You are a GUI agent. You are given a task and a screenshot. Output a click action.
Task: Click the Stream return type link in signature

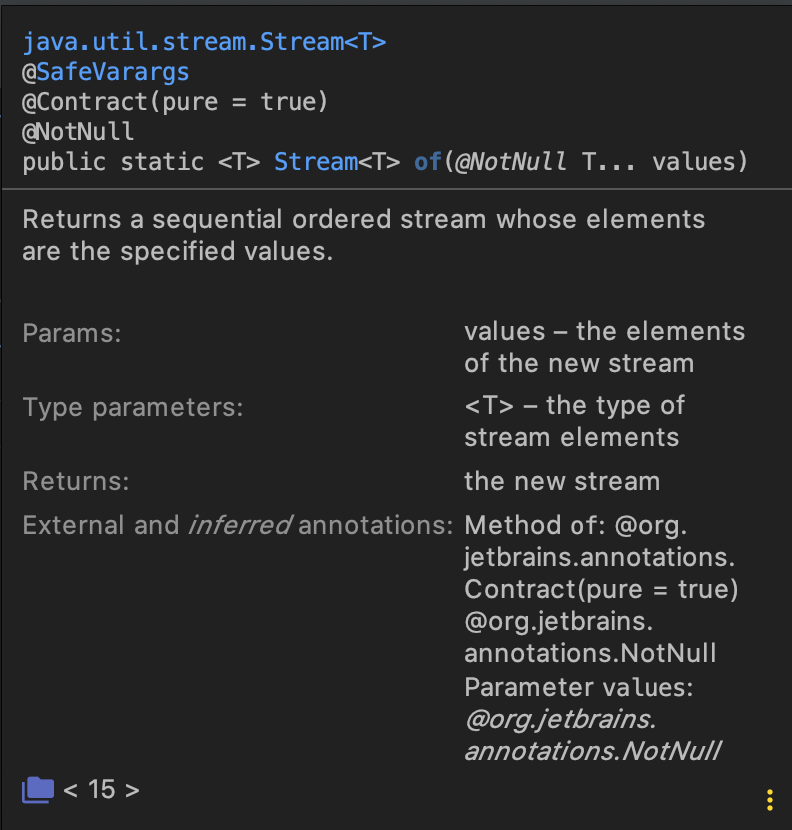point(316,162)
